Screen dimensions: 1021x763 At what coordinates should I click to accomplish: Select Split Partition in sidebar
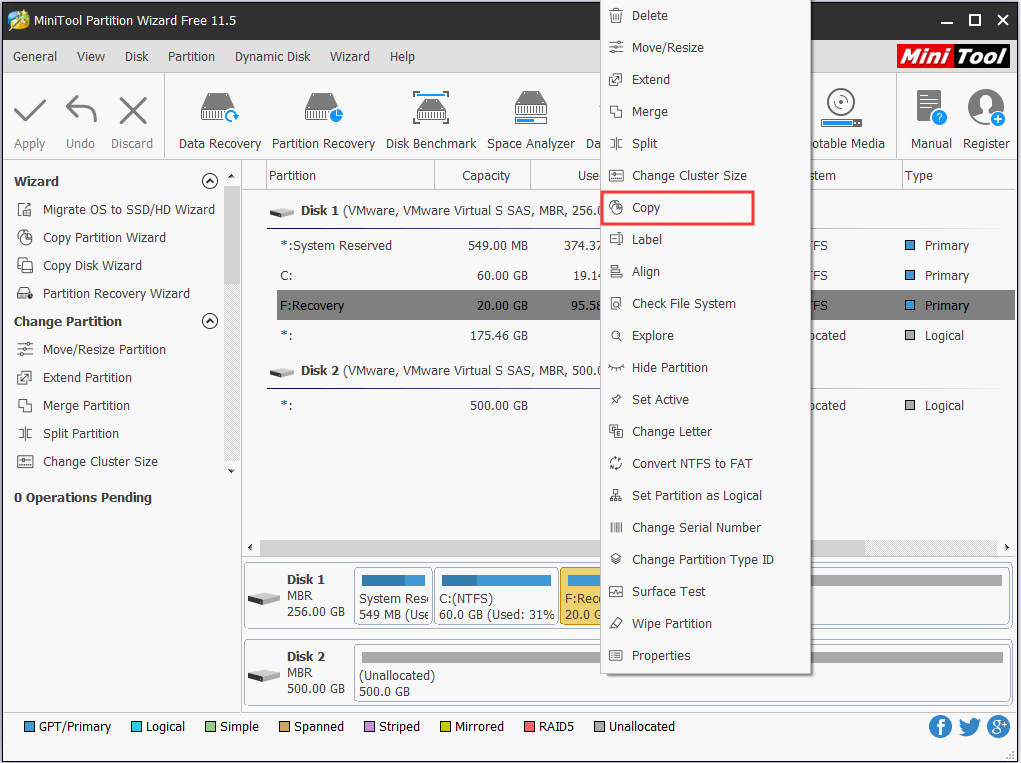click(68, 434)
